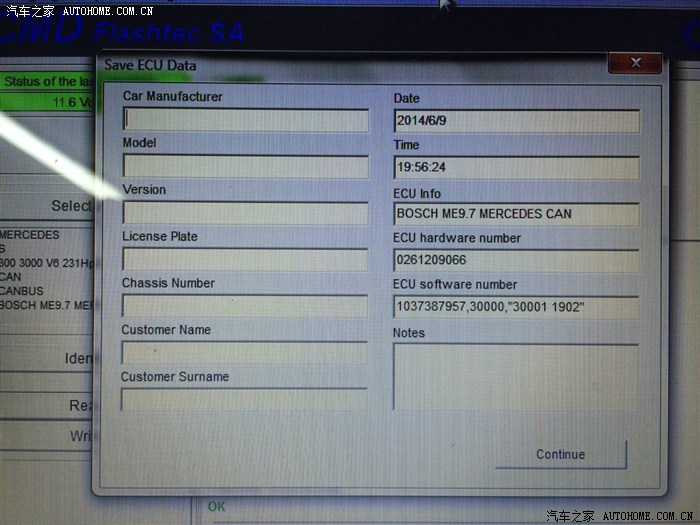Click the Version input field

pyautogui.click(x=246, y=213)
